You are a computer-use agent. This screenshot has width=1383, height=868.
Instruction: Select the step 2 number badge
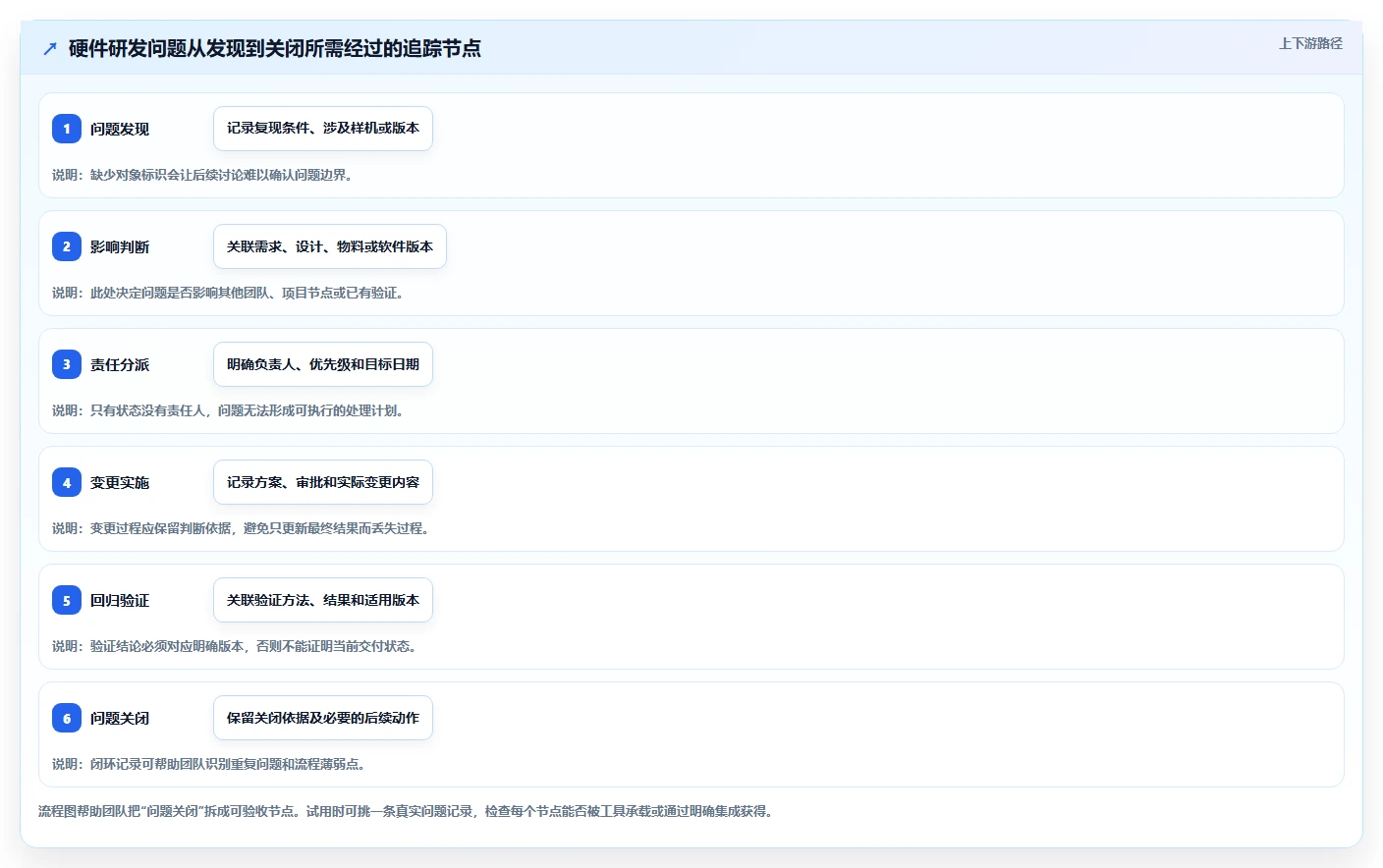[x=67, y=246]
